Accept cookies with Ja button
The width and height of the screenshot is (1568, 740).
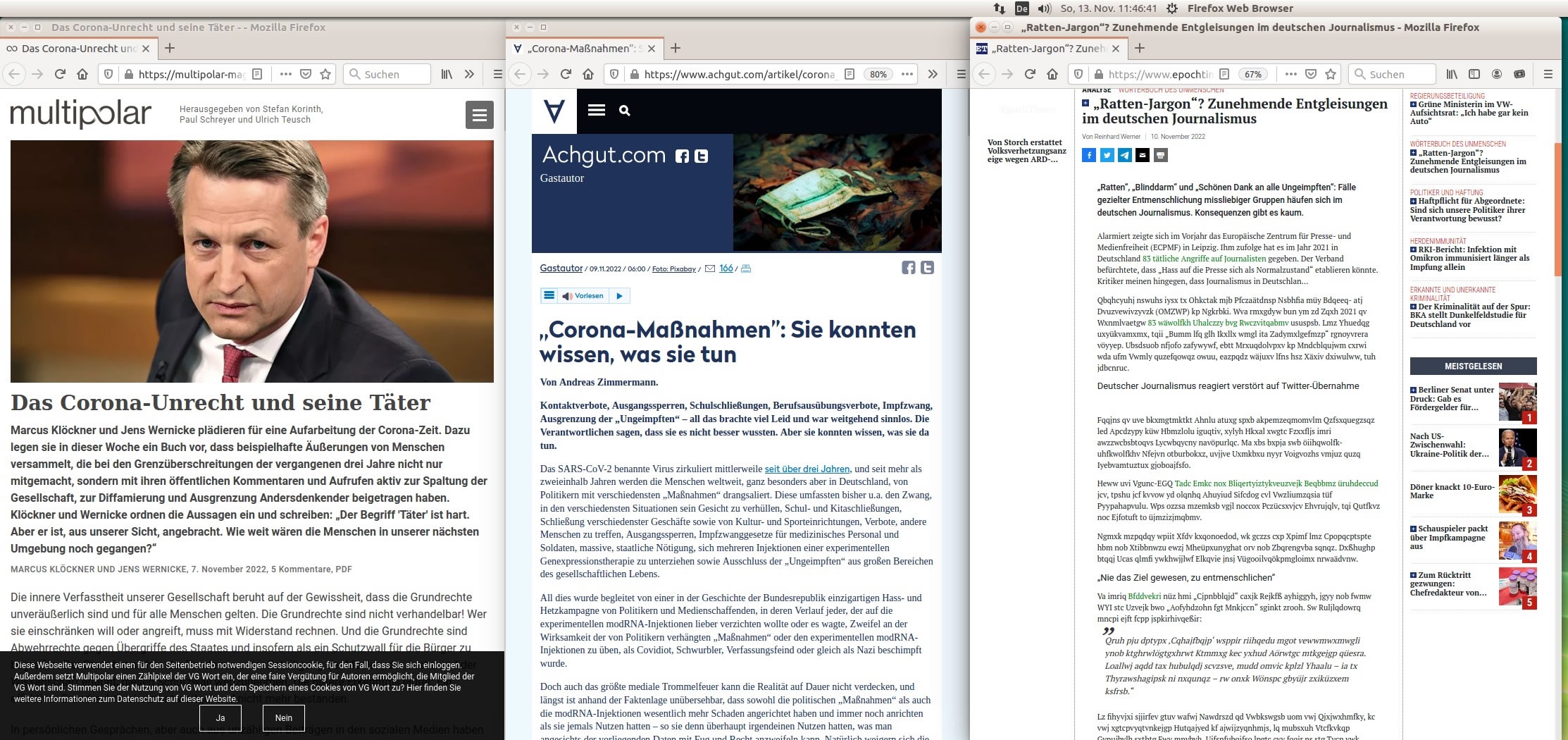(220, 717)
